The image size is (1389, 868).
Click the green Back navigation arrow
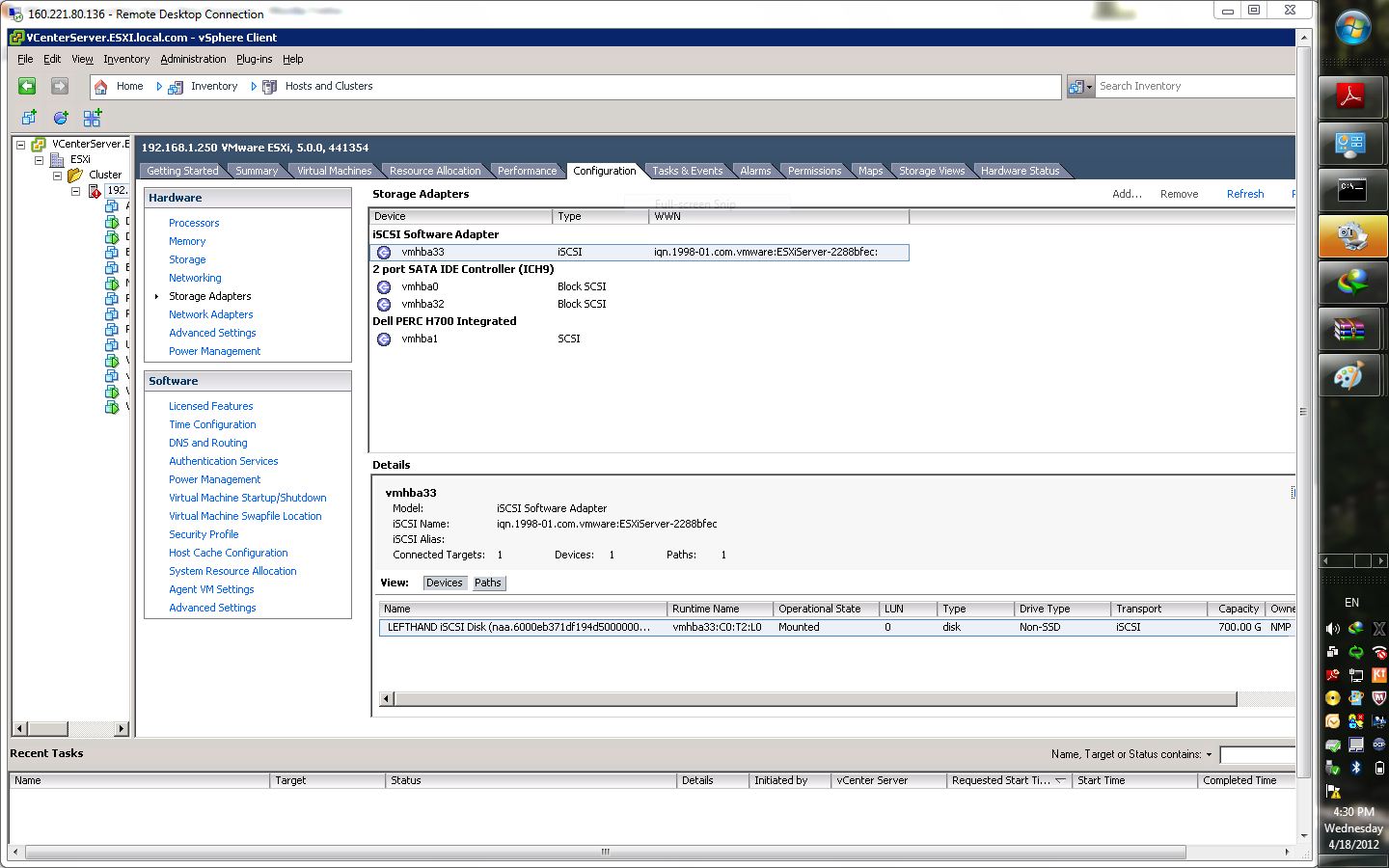tap(27, 86)
